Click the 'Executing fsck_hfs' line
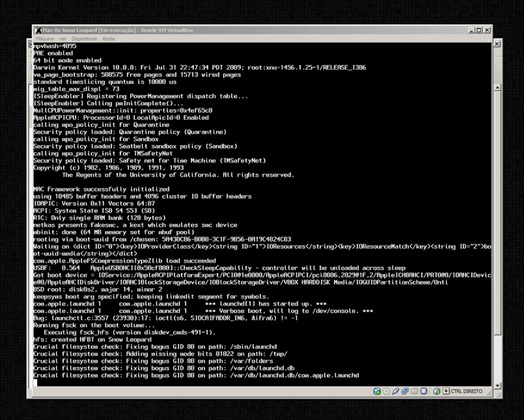Screen dimensions: 524x420 click(x=130, y=332)
